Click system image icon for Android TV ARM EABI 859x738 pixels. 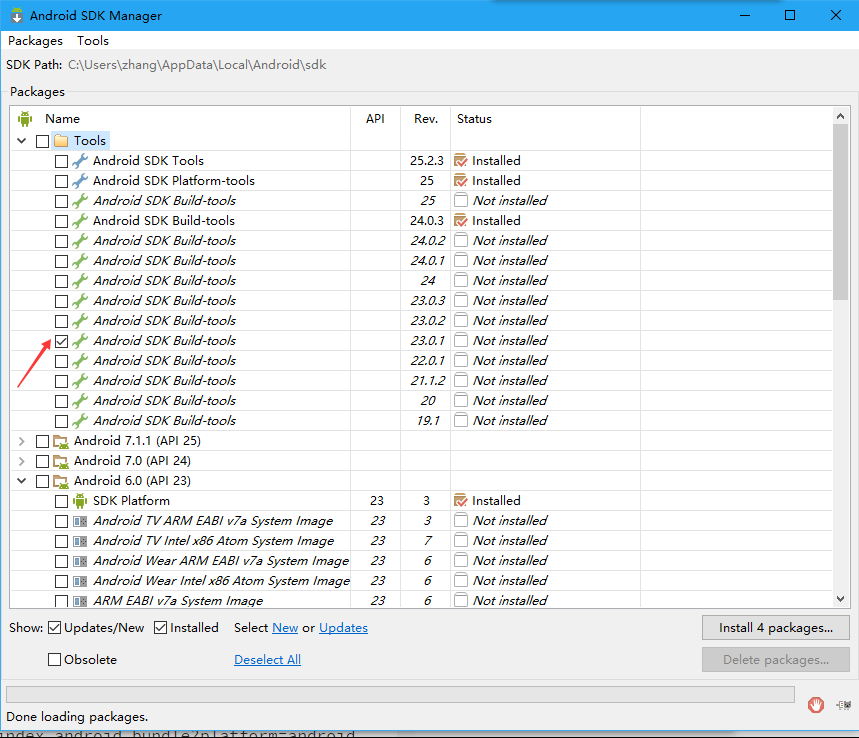coord(80,521)
